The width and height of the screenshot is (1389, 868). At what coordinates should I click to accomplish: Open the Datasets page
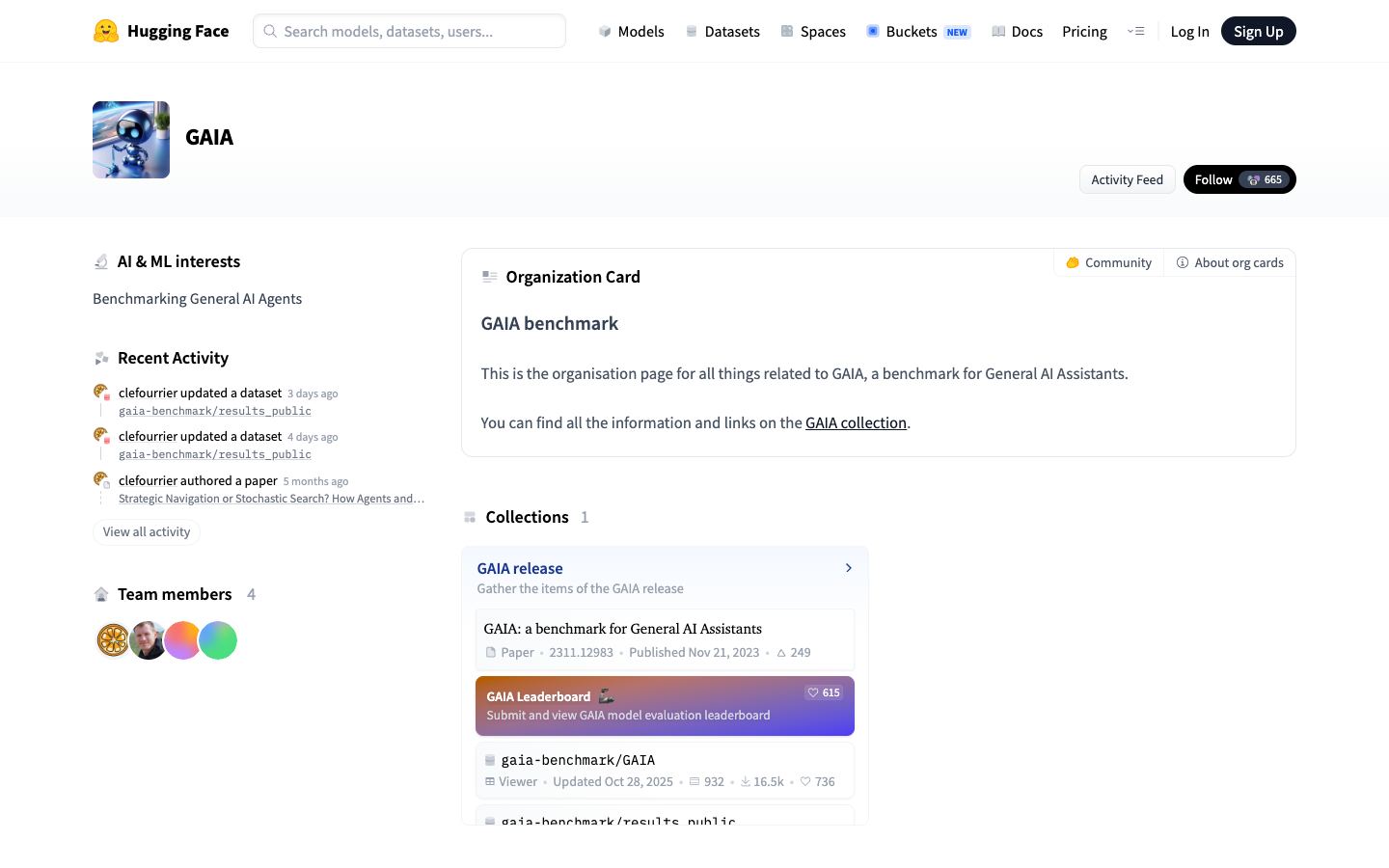[x=722, y=31]
